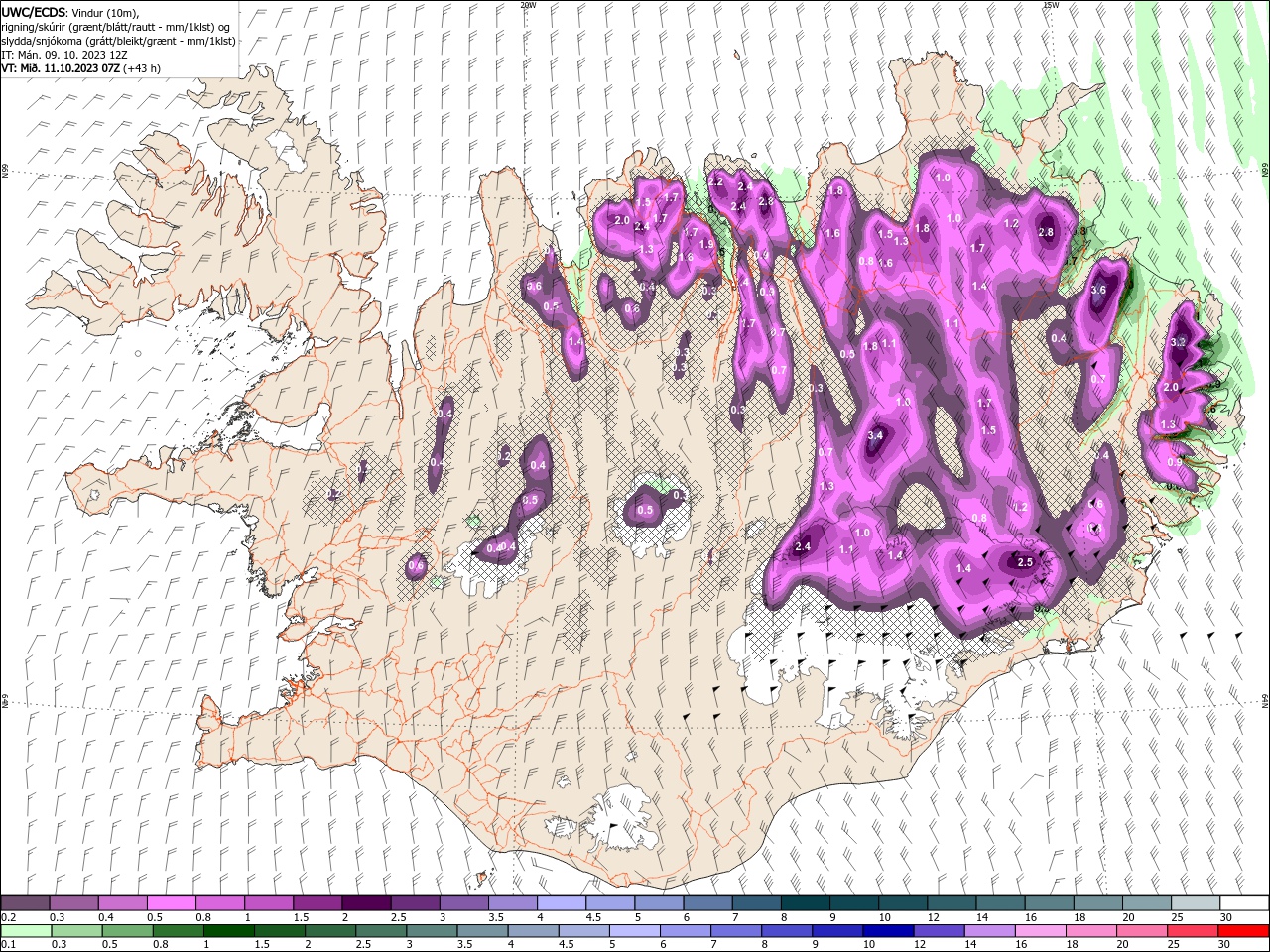The height and width of the screenshot is (952, 1270).
Task: Pick the bright pink 0.5–0.8 snow legend swatch
Action: pos(173,903)
